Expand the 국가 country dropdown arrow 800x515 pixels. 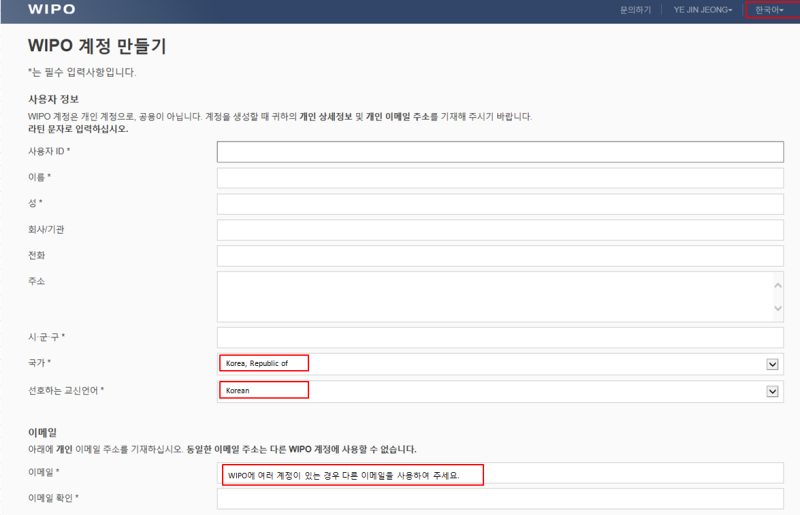click(x=772, y=364)
